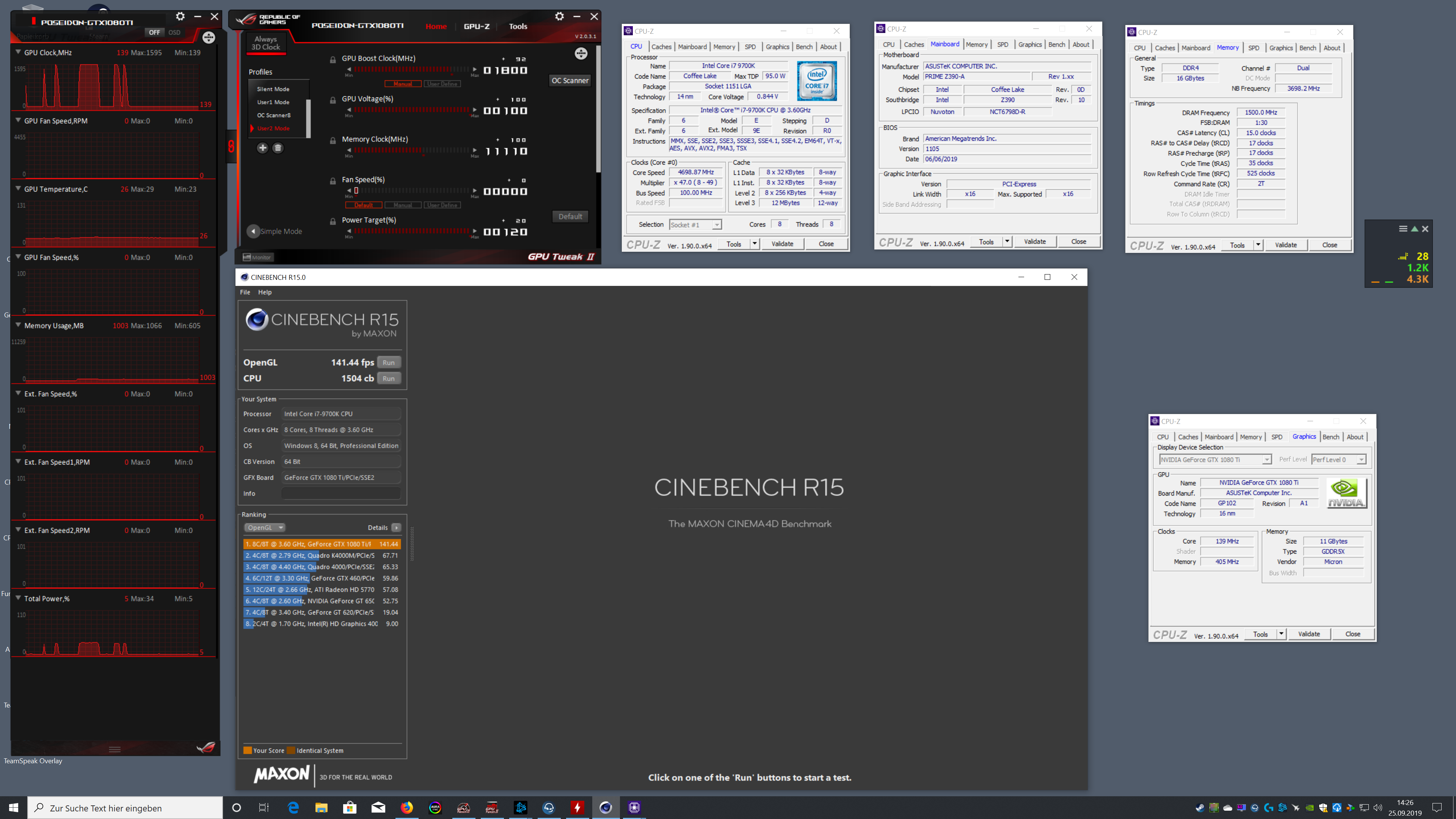Open Microsoft Edge from taskbar
Screen dimensions: 1456x819
click(x=293, y=807)
